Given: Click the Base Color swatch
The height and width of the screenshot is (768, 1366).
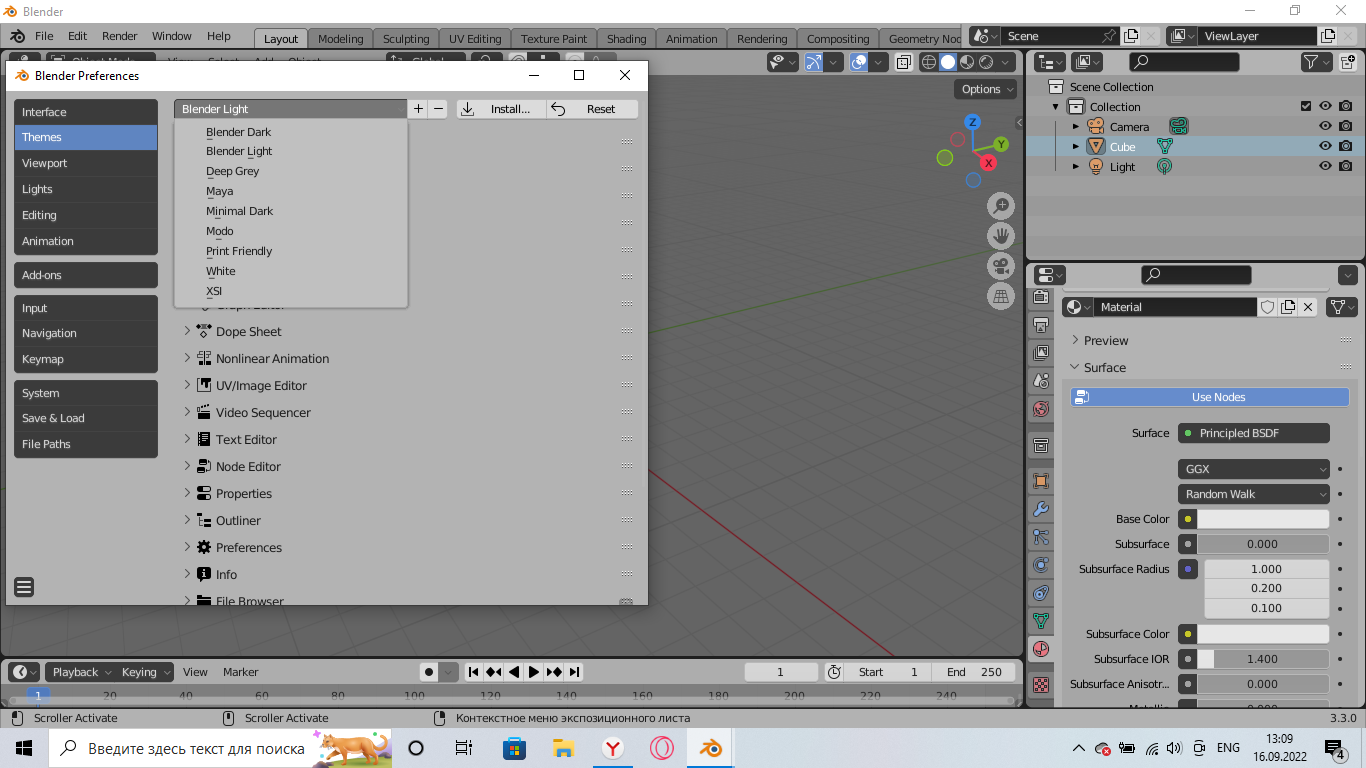Looking at the screenshot, I should coord(1263,519).
